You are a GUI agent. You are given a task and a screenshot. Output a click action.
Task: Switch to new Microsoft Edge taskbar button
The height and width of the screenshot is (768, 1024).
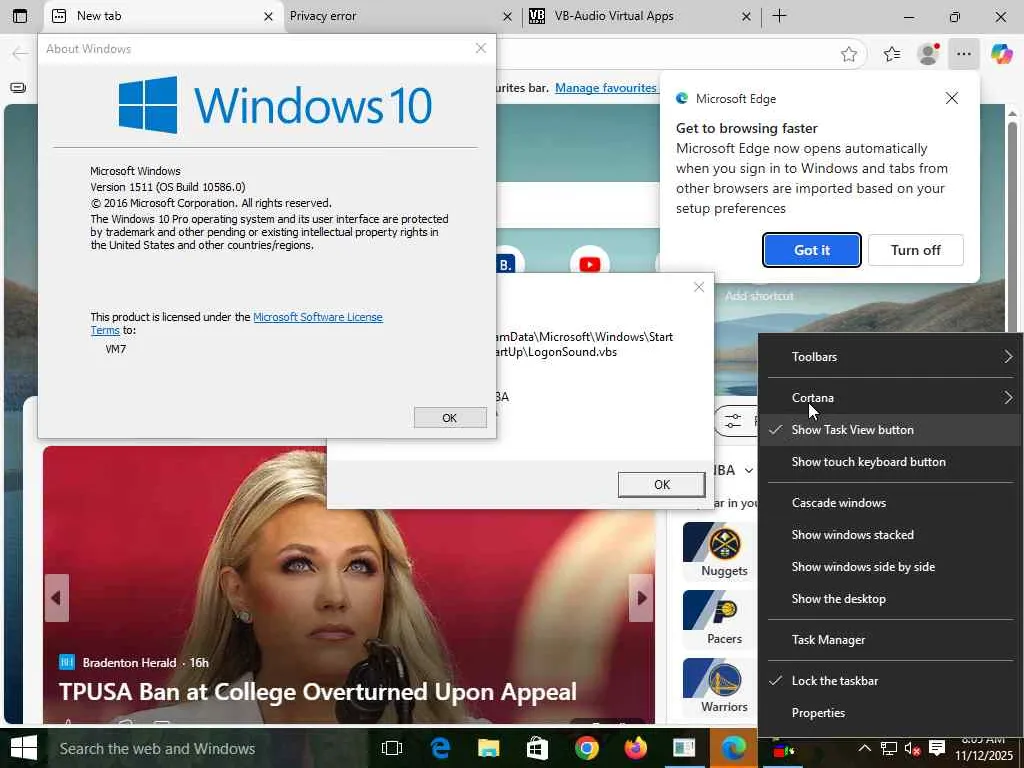coord(733,748)
